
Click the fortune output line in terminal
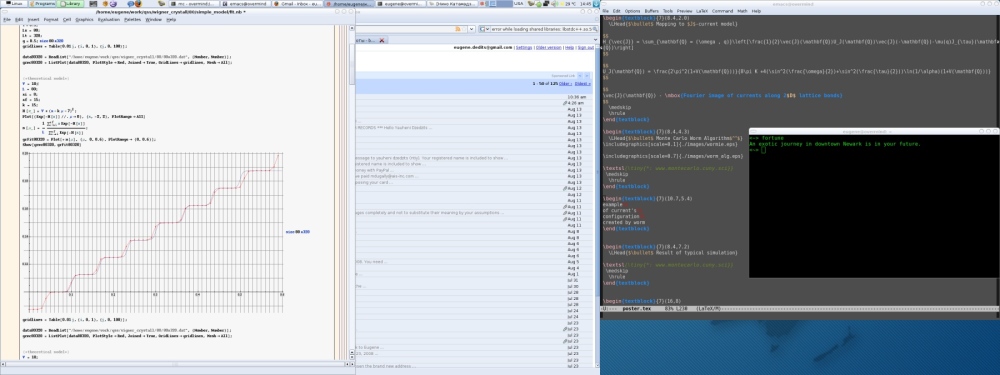[835, 144]
